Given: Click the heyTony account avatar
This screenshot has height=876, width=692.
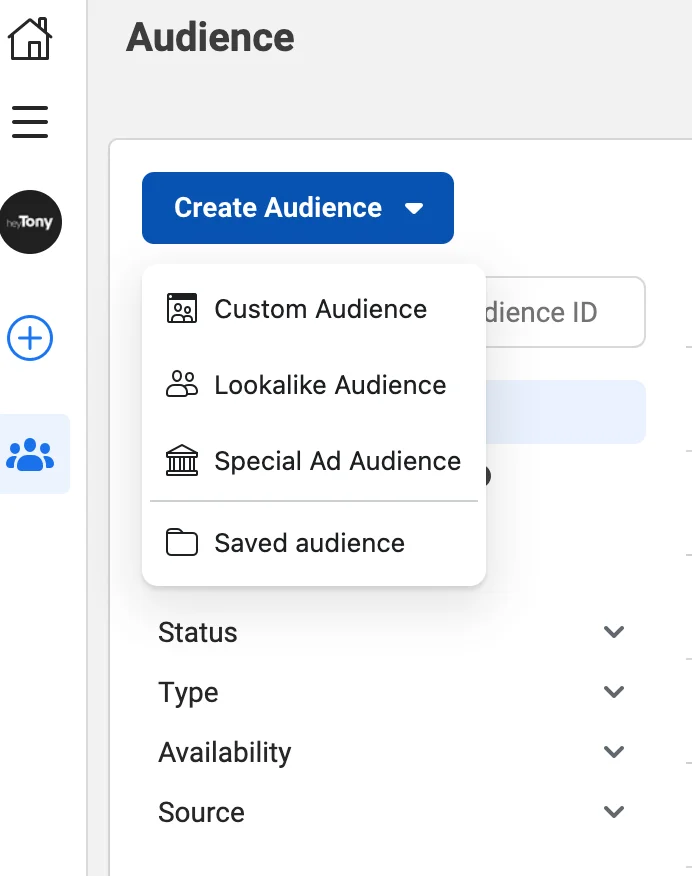Looking at the screenshot, I should point(31,222).
